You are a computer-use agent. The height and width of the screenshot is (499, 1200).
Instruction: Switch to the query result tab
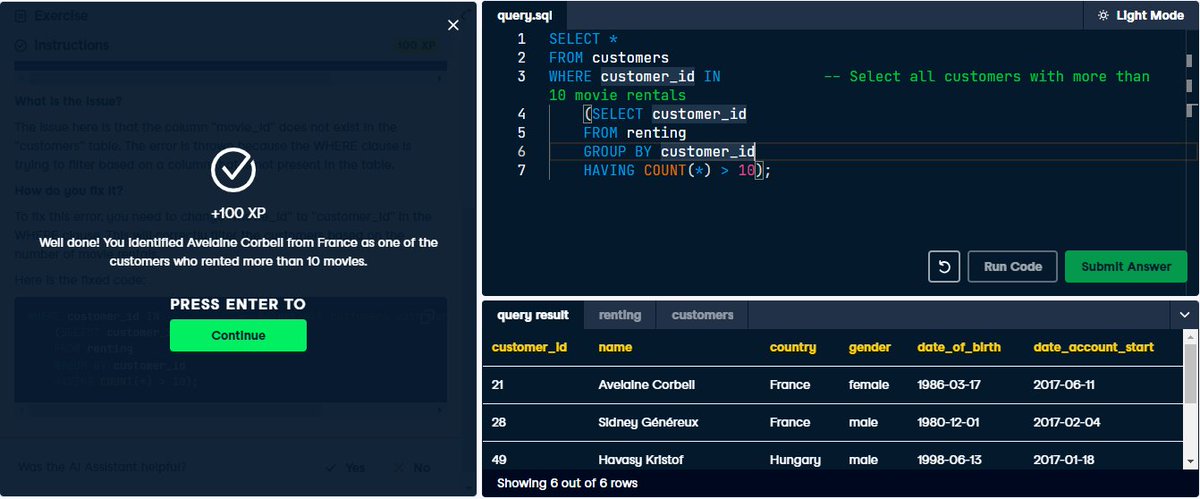[533, 315]
